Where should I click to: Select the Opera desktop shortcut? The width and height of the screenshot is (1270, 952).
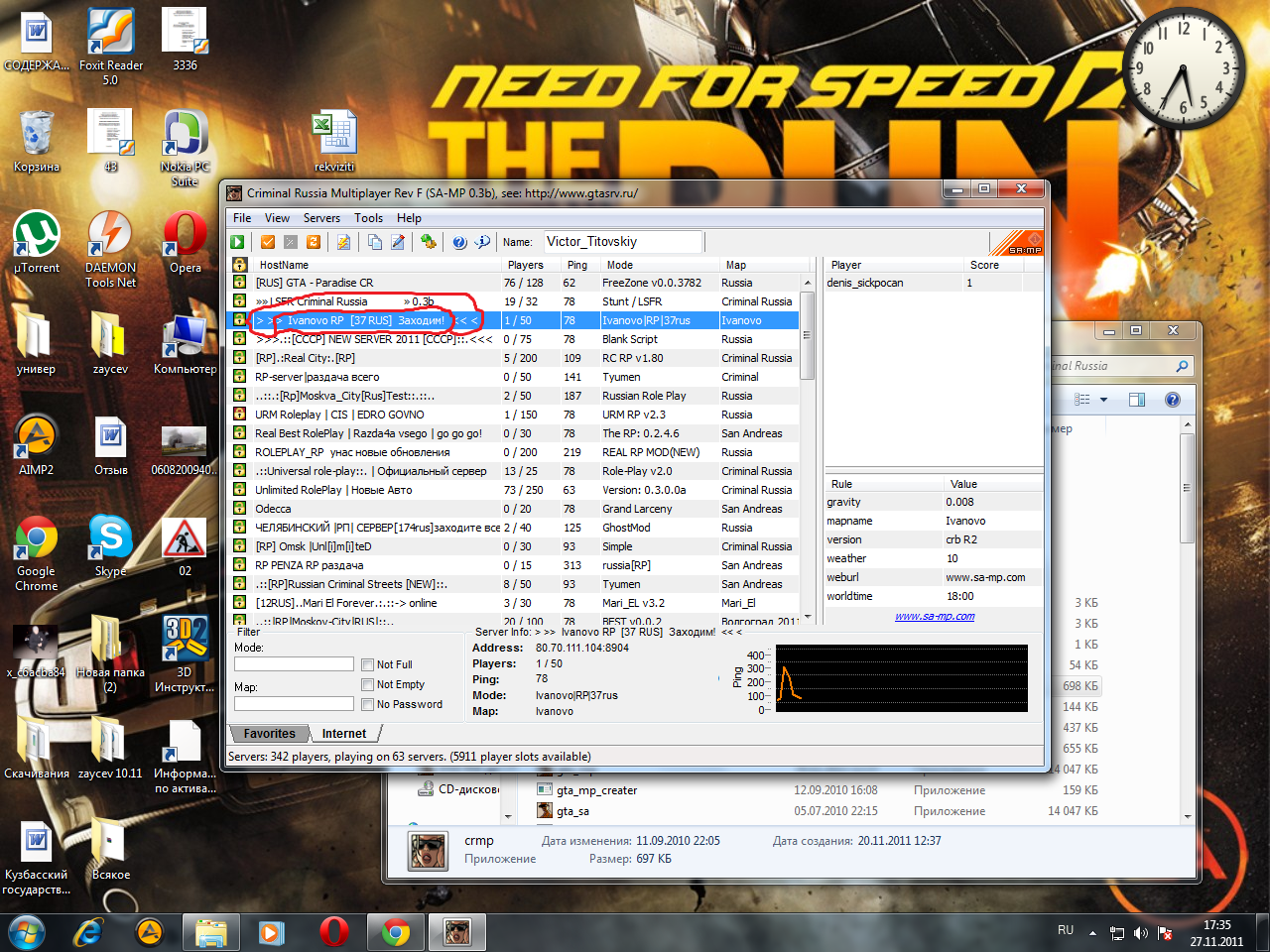[x=186, y=242]
